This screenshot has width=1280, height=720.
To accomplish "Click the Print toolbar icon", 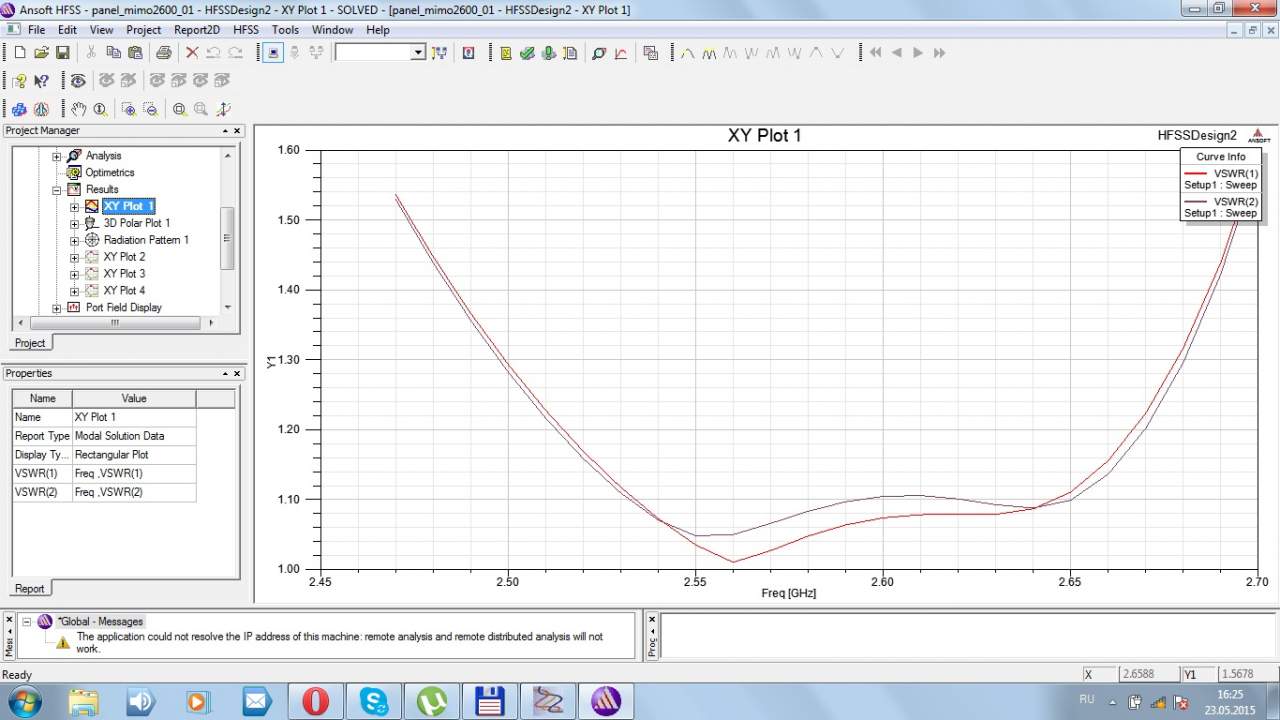I will click(x=163, y=53).
